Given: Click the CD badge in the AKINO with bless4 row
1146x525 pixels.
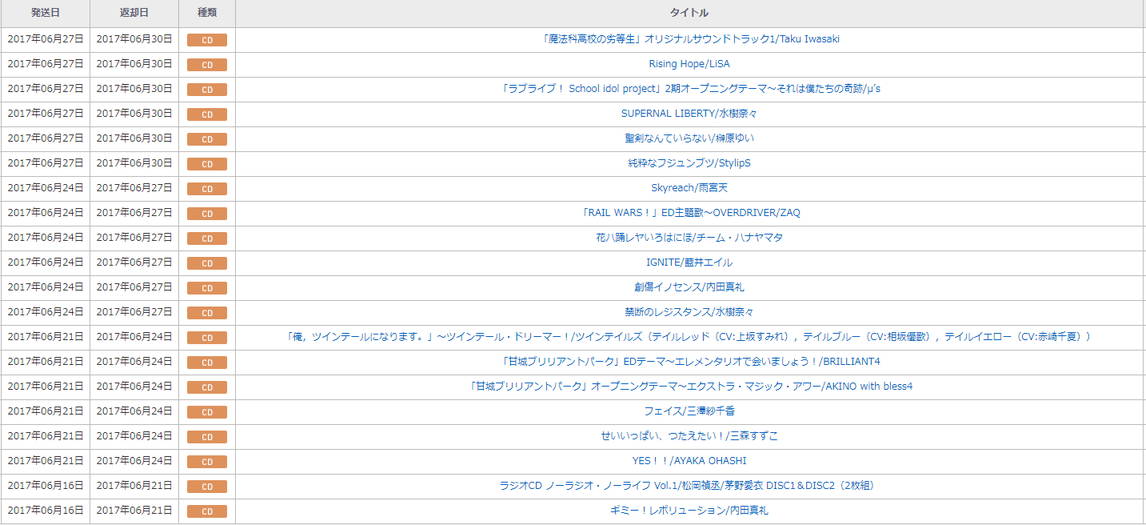Looking at the screenshot, I should 207,387.
